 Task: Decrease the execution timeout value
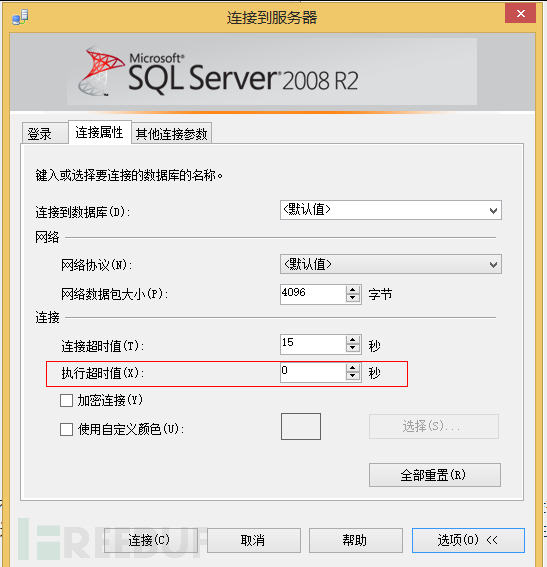click(353, 376)
